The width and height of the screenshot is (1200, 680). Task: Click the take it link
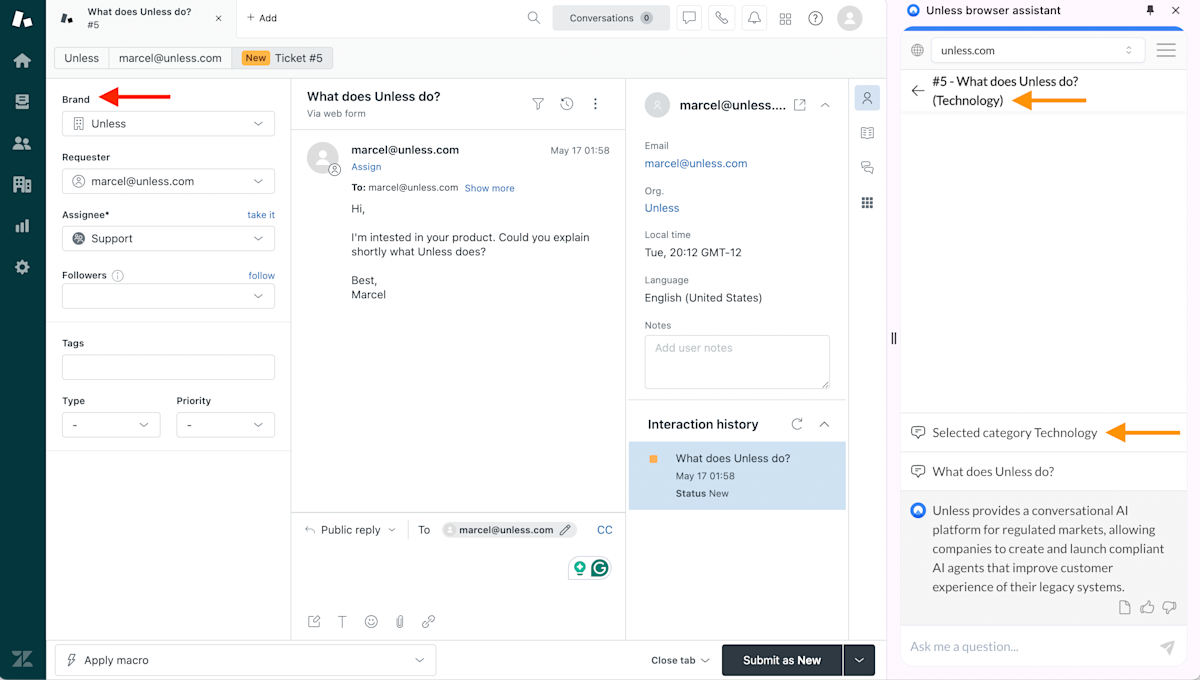point(261,215)
